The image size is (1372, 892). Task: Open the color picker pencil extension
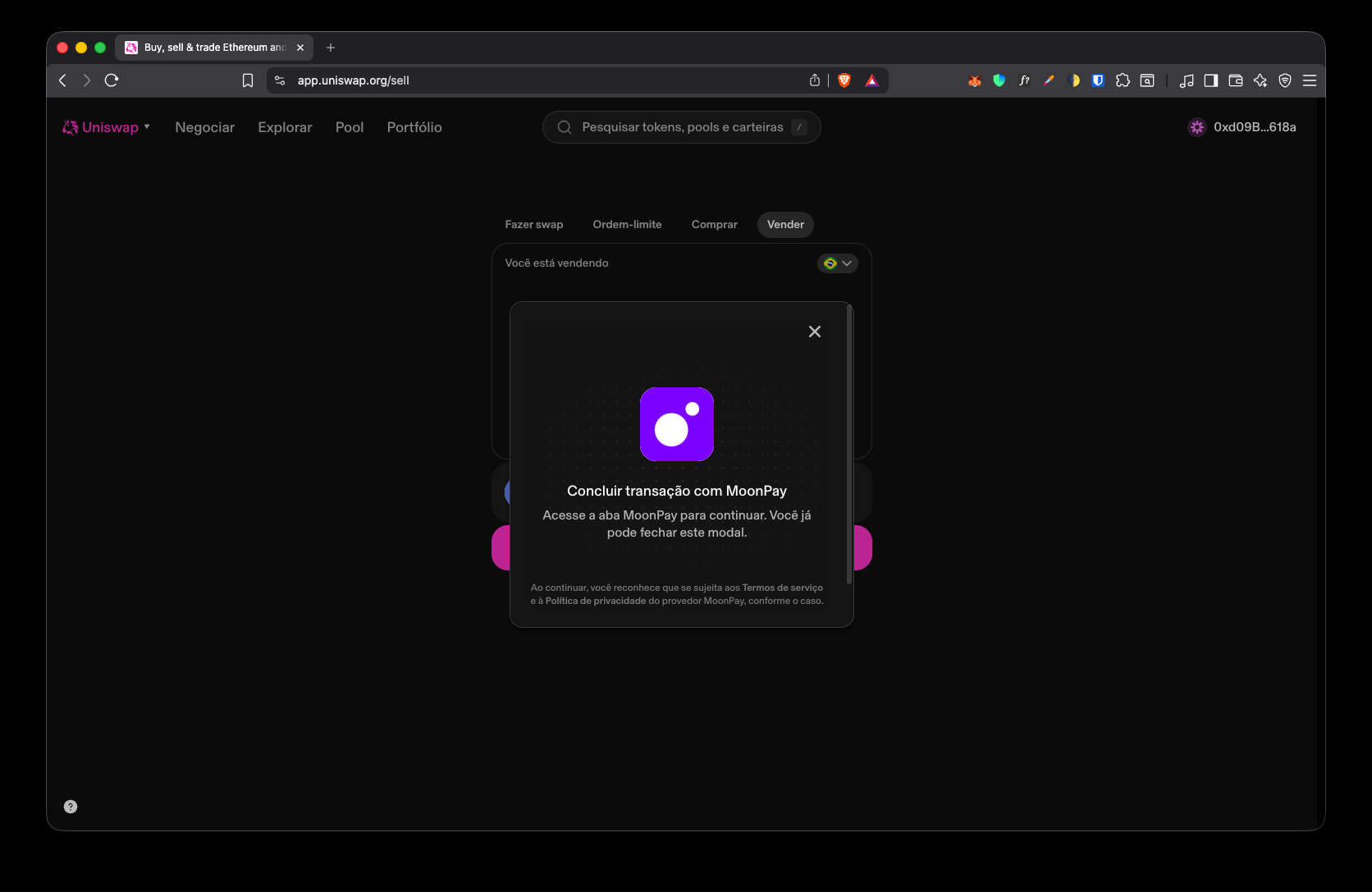click(x=1049, y=80)
